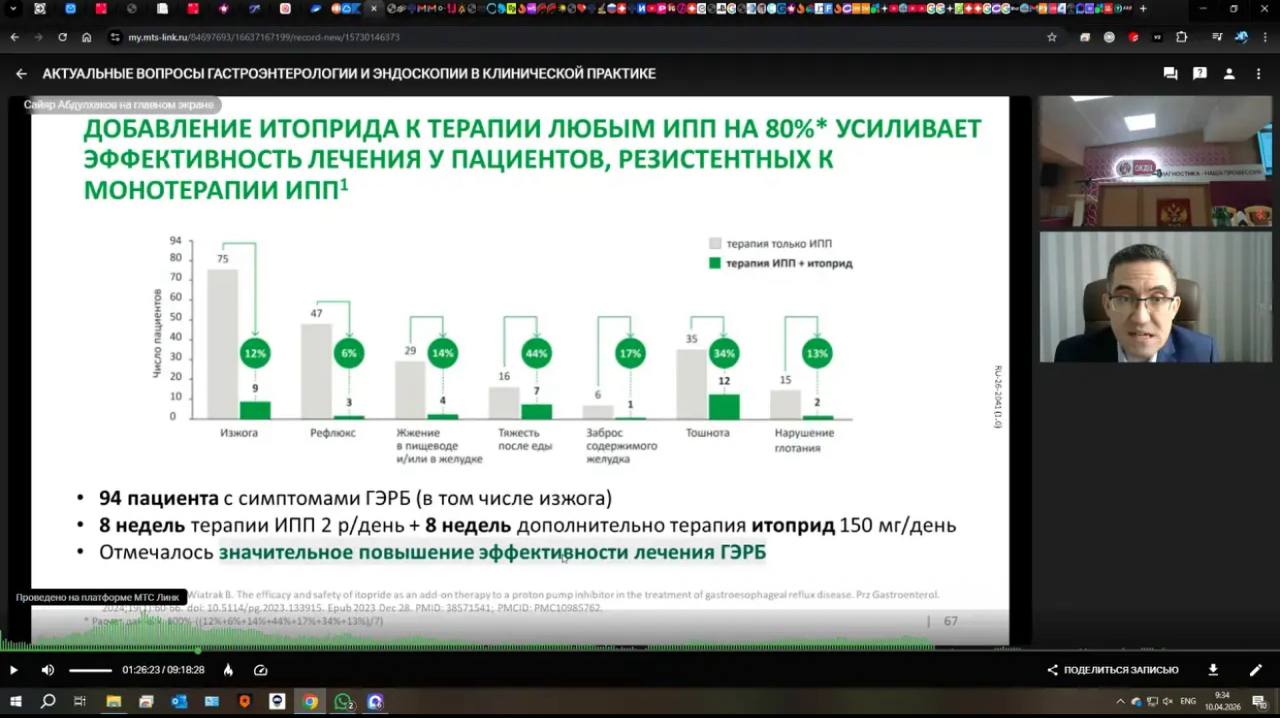Expand the three-dot more options menu

(x=1258, y=74)
